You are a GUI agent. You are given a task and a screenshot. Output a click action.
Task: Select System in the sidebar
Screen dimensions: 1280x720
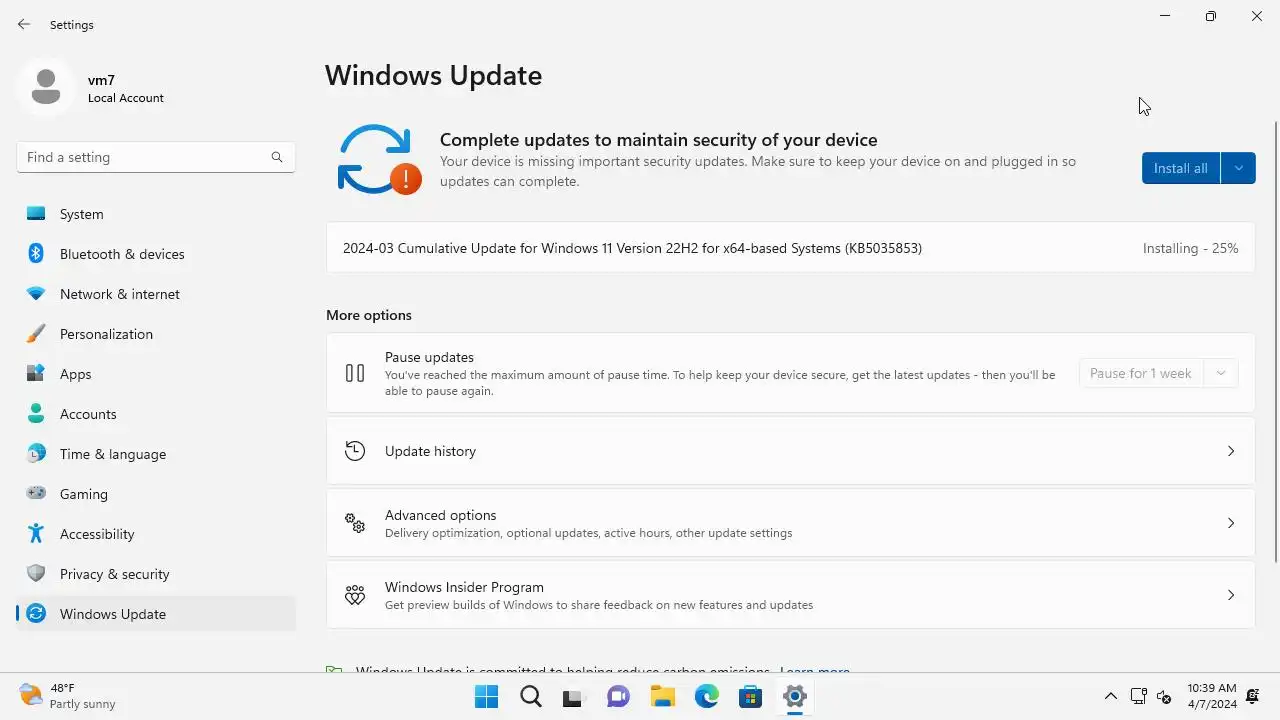[156, 214]
